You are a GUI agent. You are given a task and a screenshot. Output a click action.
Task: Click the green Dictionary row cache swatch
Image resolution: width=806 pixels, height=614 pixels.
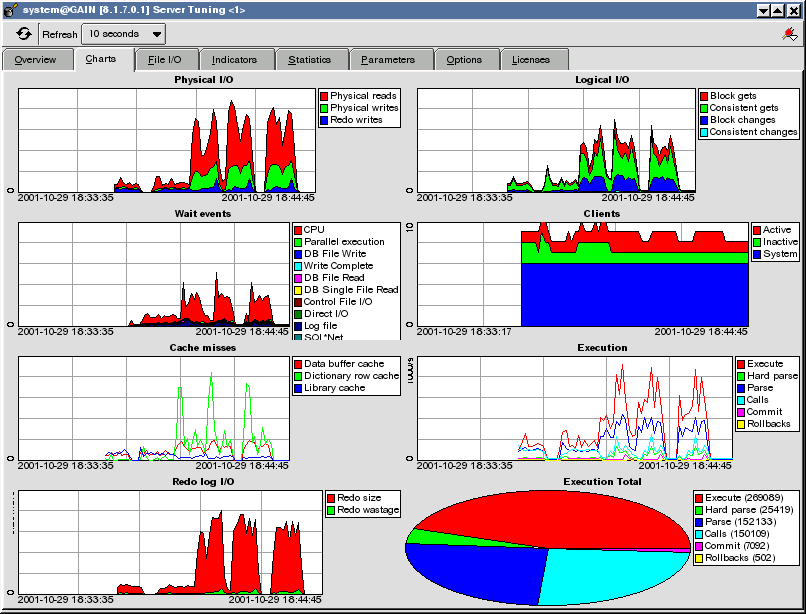(298, 376)
